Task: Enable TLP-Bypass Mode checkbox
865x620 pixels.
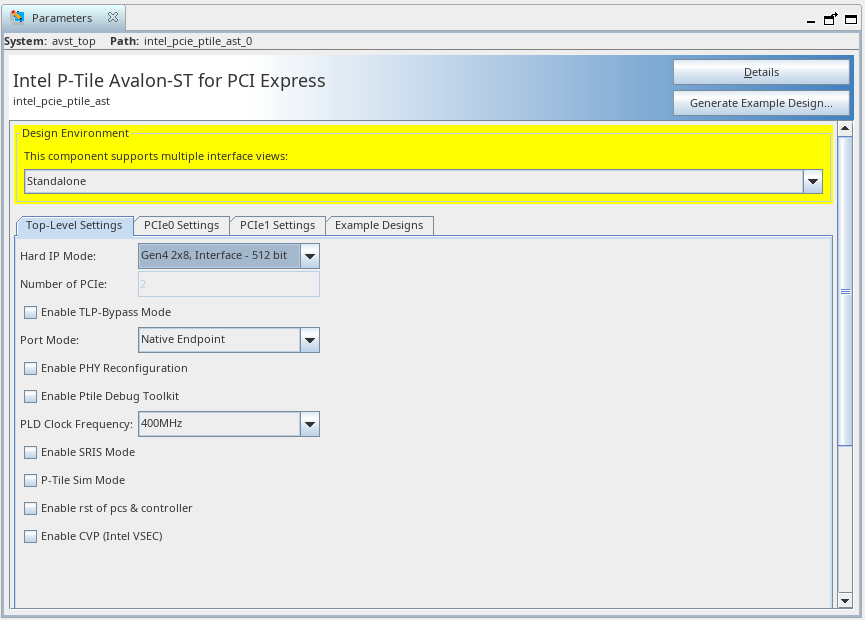Action: pos(30,312)
